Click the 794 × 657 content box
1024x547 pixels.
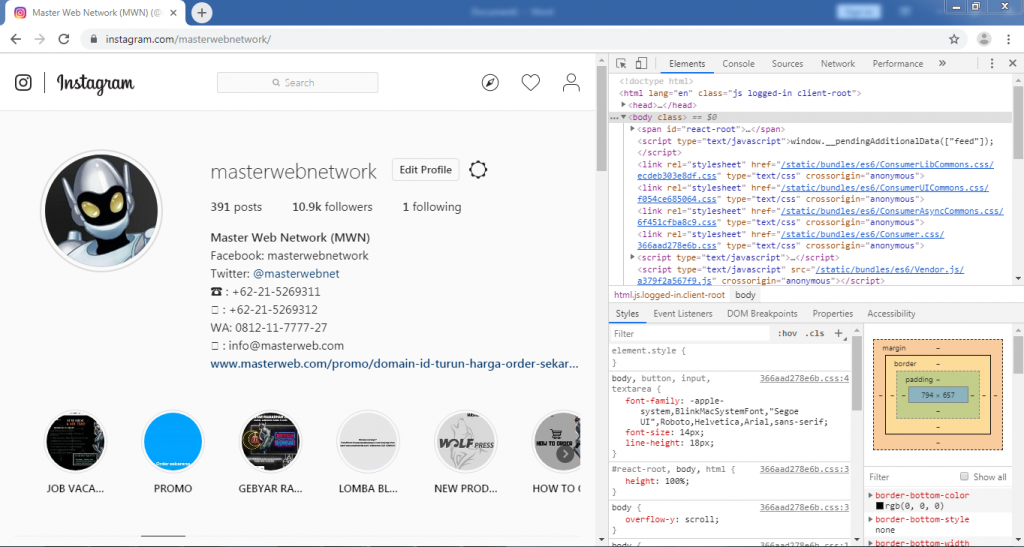click(x=938, y=395)
